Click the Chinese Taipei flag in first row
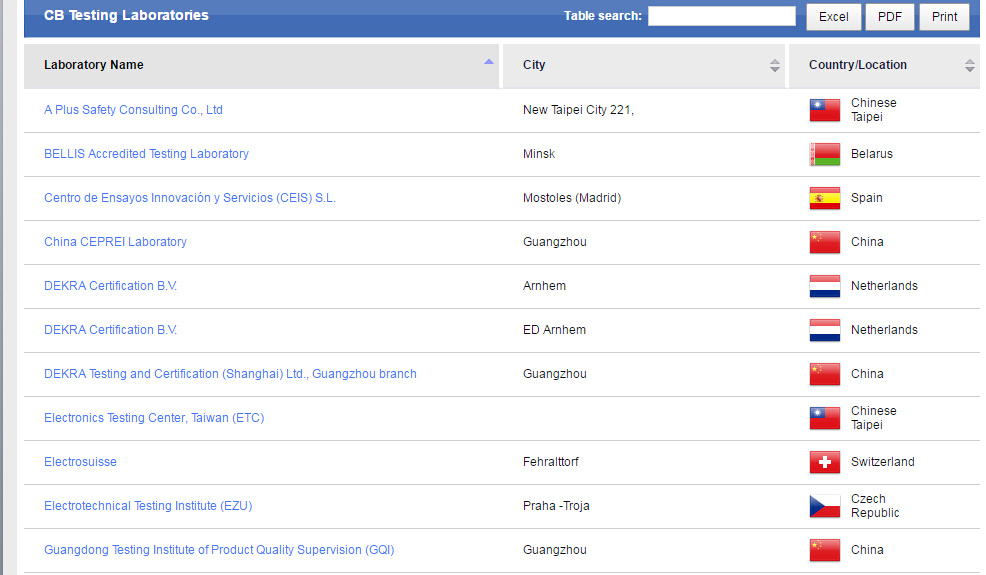 point(824,110)
